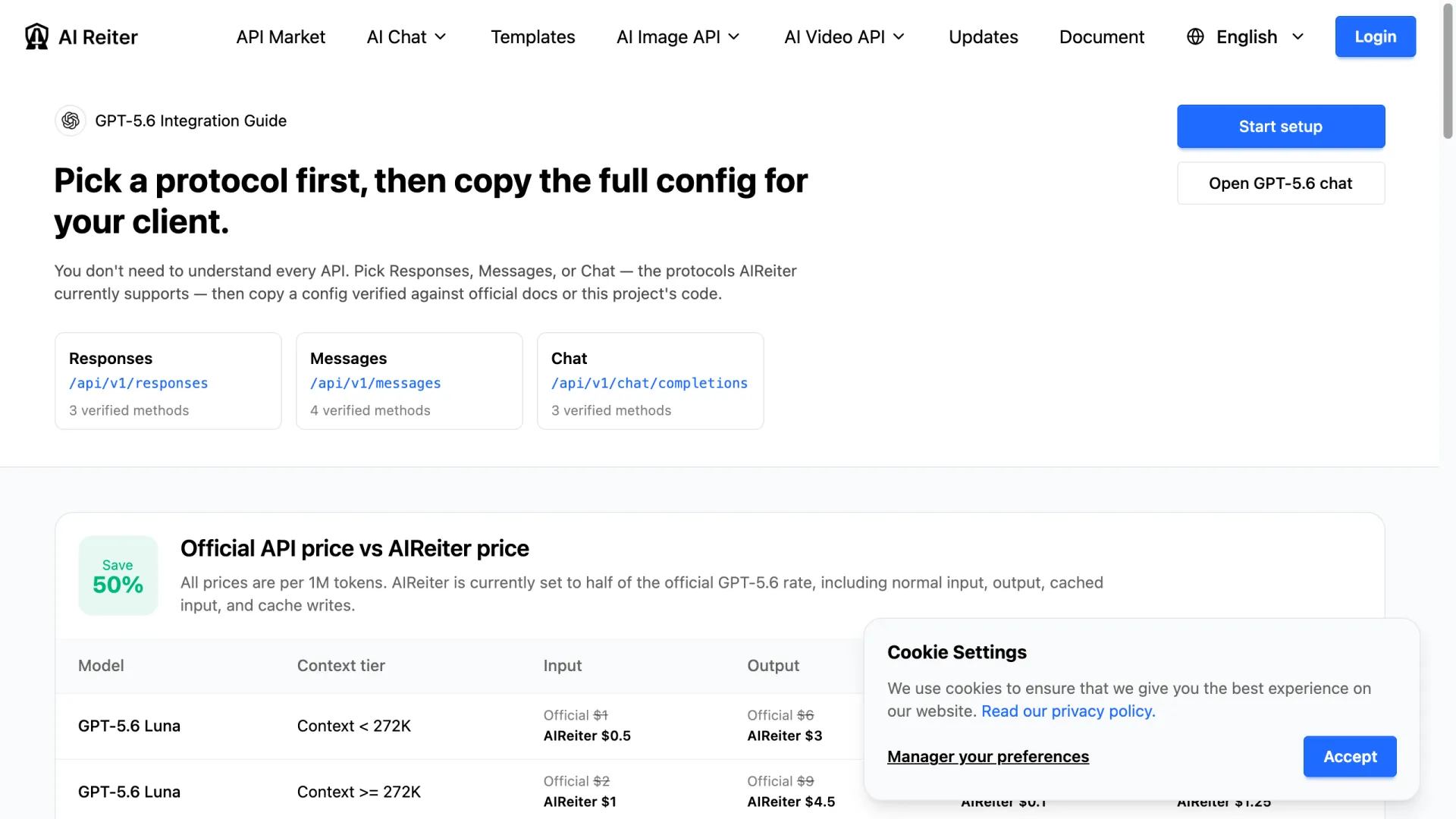
Task: Click the AI Reiter logo icon
Action: coord(36,36)
